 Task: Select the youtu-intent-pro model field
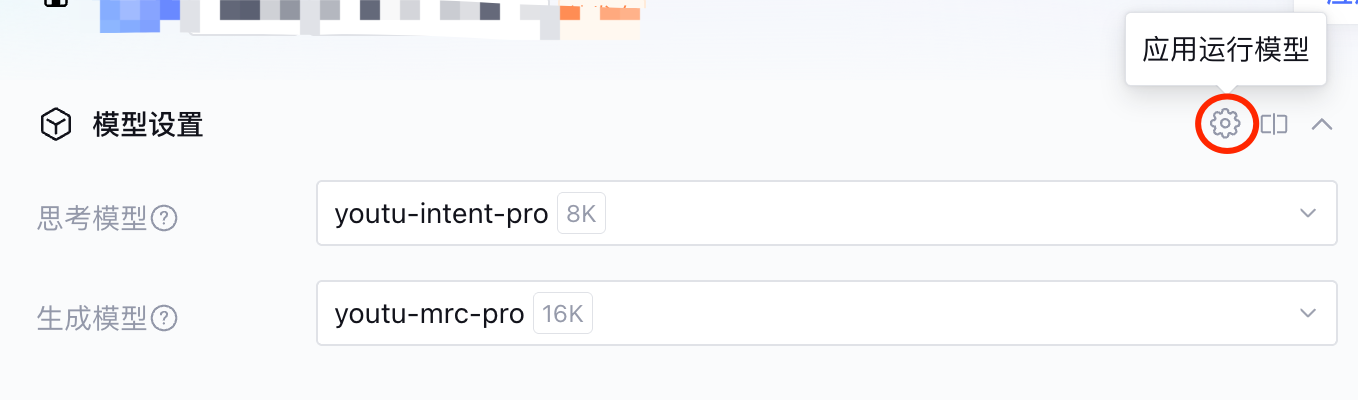pyautogui.click(x=441, y=213)
